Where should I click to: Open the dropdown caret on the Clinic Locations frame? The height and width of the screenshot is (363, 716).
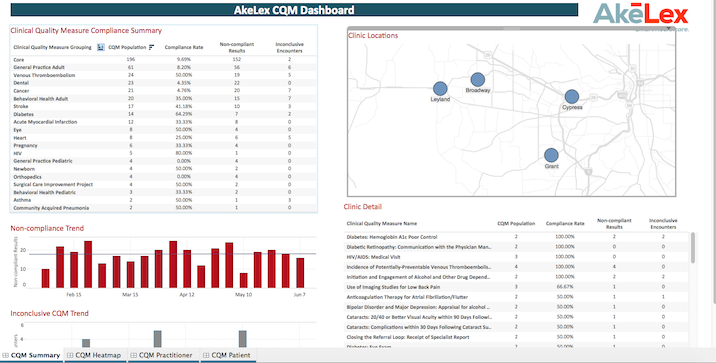pyautogui.click(x=669, y=28)
